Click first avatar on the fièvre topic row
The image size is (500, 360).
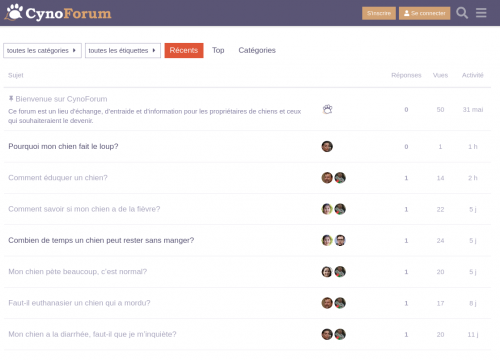pos(327,209)
